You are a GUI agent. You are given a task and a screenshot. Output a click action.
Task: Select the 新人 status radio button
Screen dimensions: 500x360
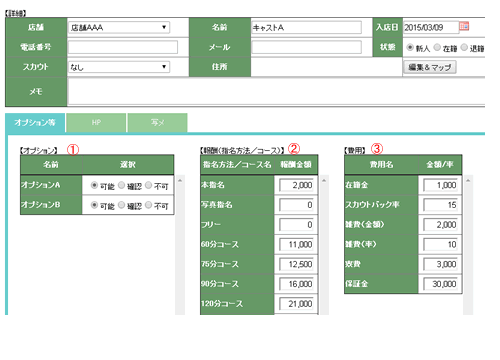pos(410,47)
